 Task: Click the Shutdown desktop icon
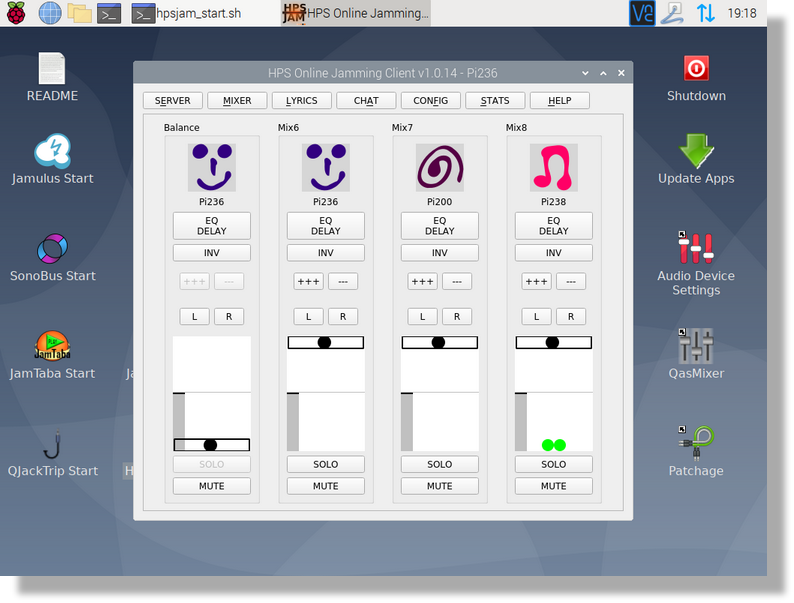click(x=696, y=78)
